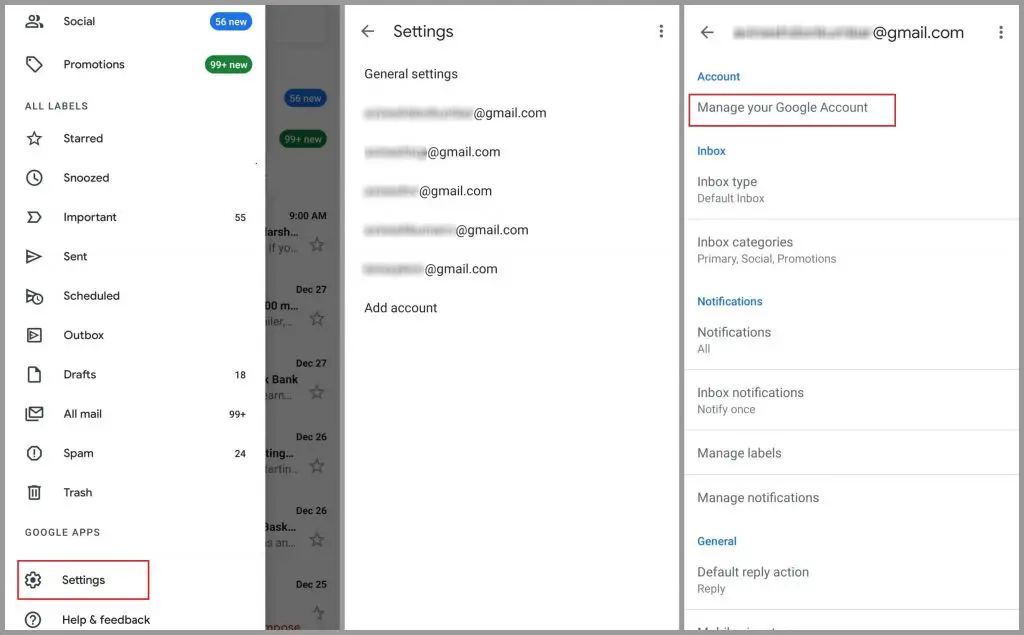Tap the Starred star icon in the drawer
The image size is (1024, 635).
tap(34, 138)
